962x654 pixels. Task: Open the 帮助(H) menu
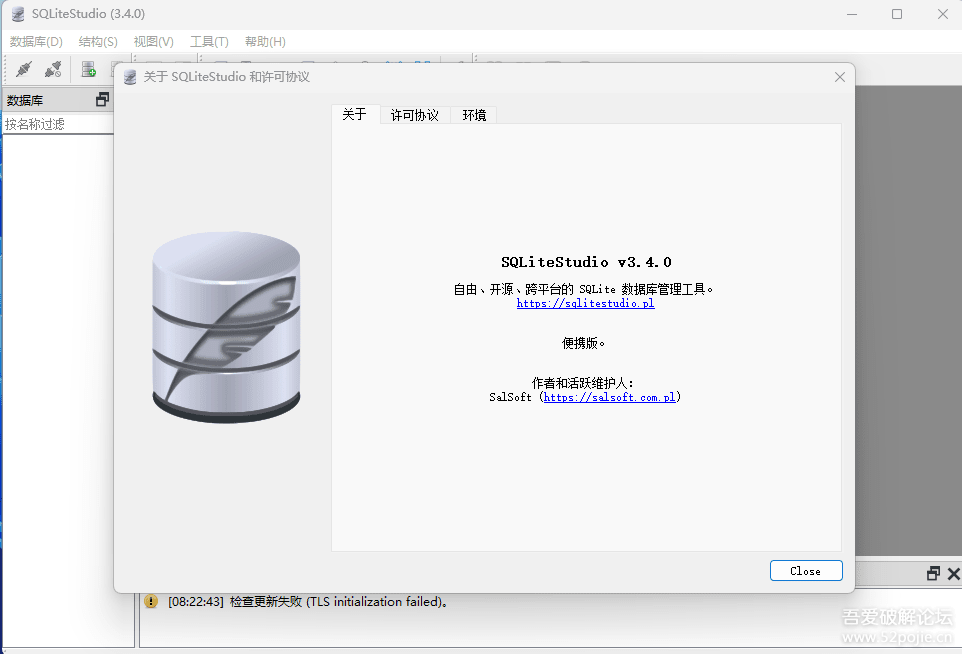click(265, 41)
